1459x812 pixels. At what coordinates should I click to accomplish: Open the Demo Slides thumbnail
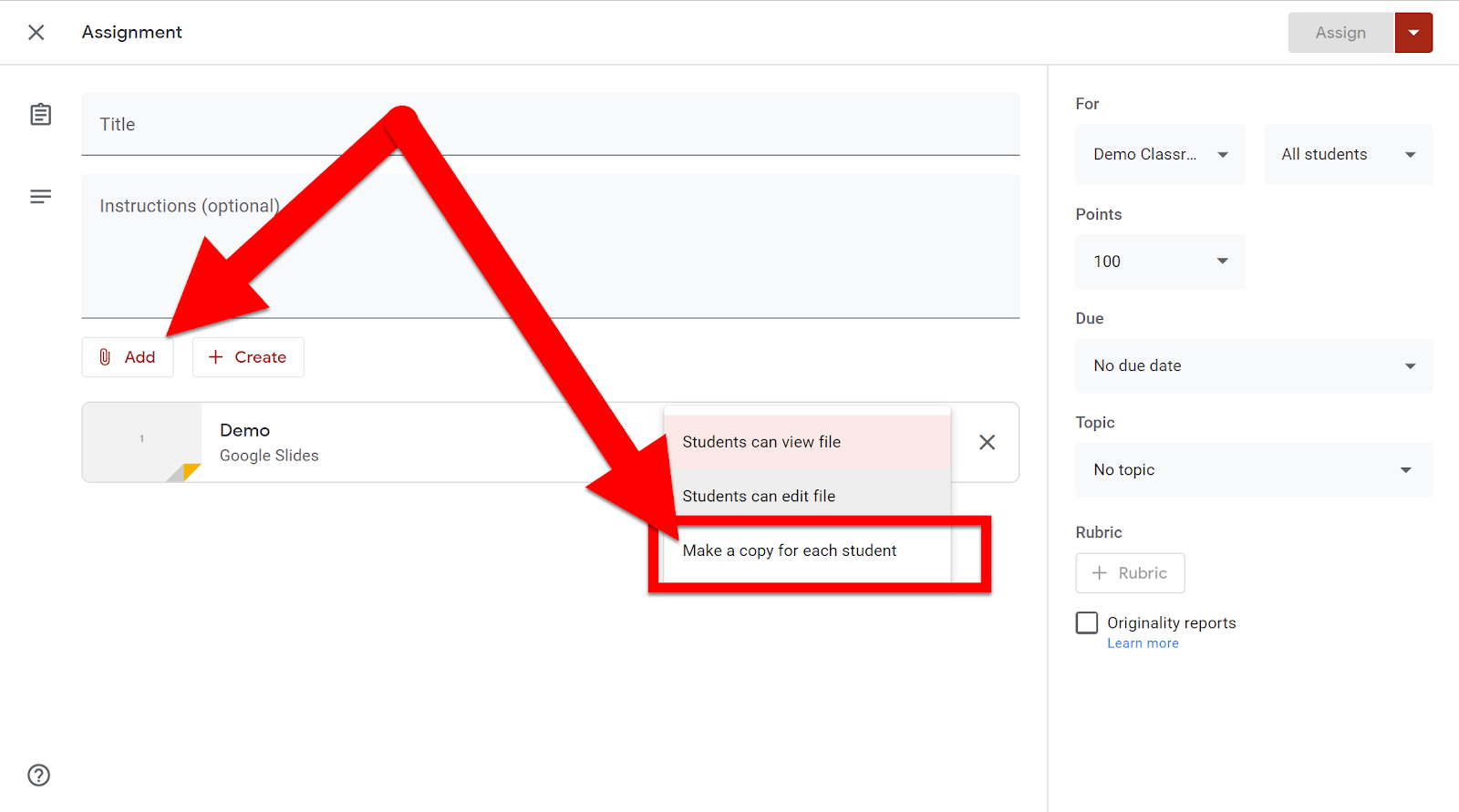142,442
